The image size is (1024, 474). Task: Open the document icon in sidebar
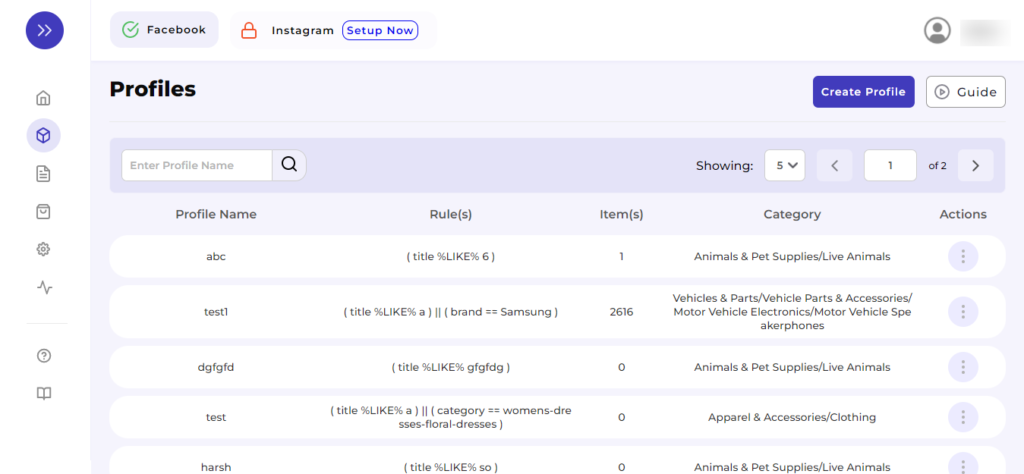pyautogui.click(x=43, y=174)
